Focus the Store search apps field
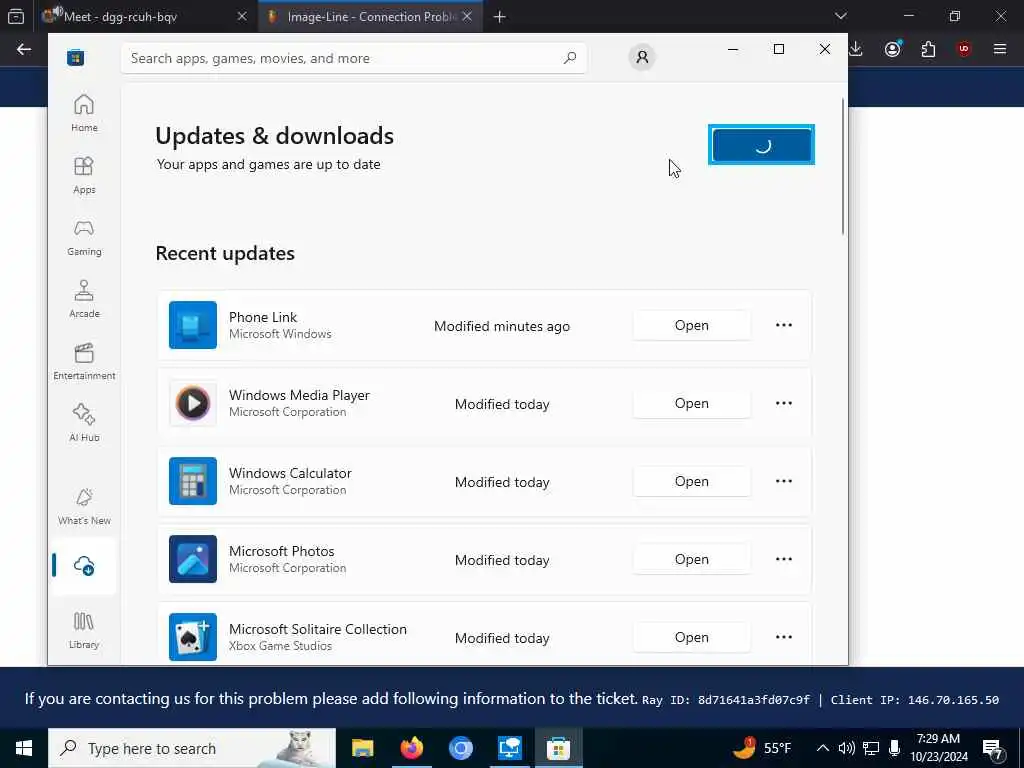1024x768 pixels. (353, 57)
